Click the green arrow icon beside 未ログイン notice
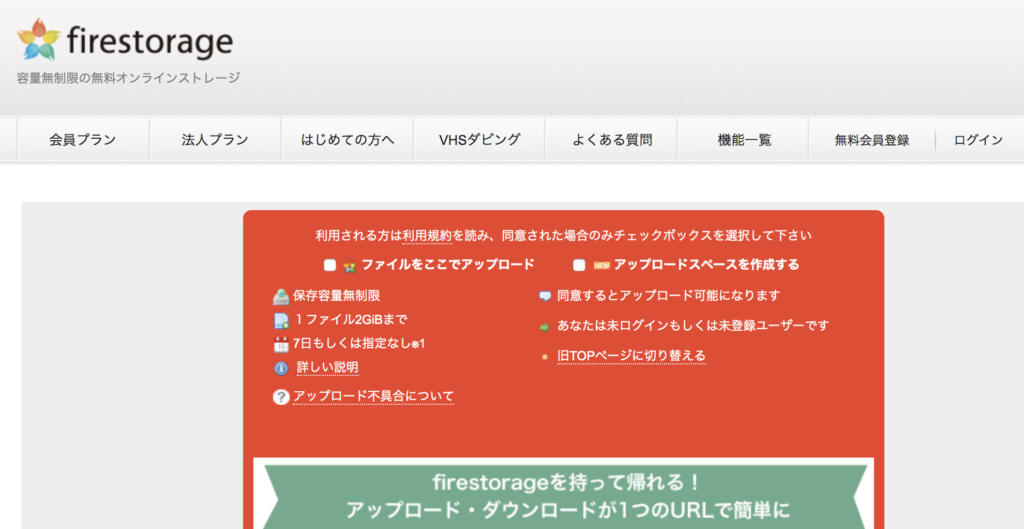This screenshot has height=529, width=1024. (x=545, y=327)
